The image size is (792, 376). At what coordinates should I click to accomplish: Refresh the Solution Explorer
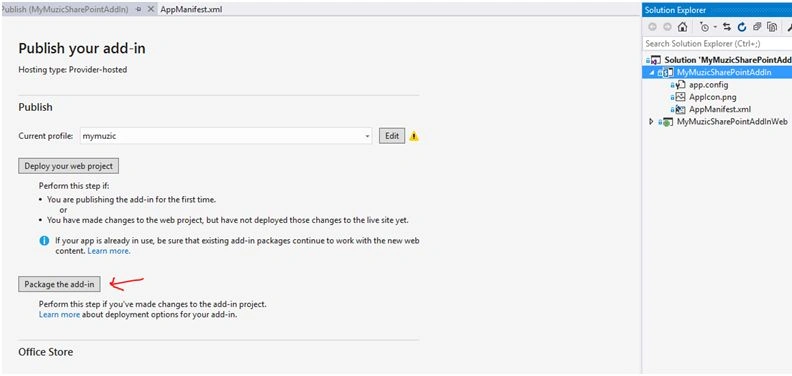tap(741, 27)
